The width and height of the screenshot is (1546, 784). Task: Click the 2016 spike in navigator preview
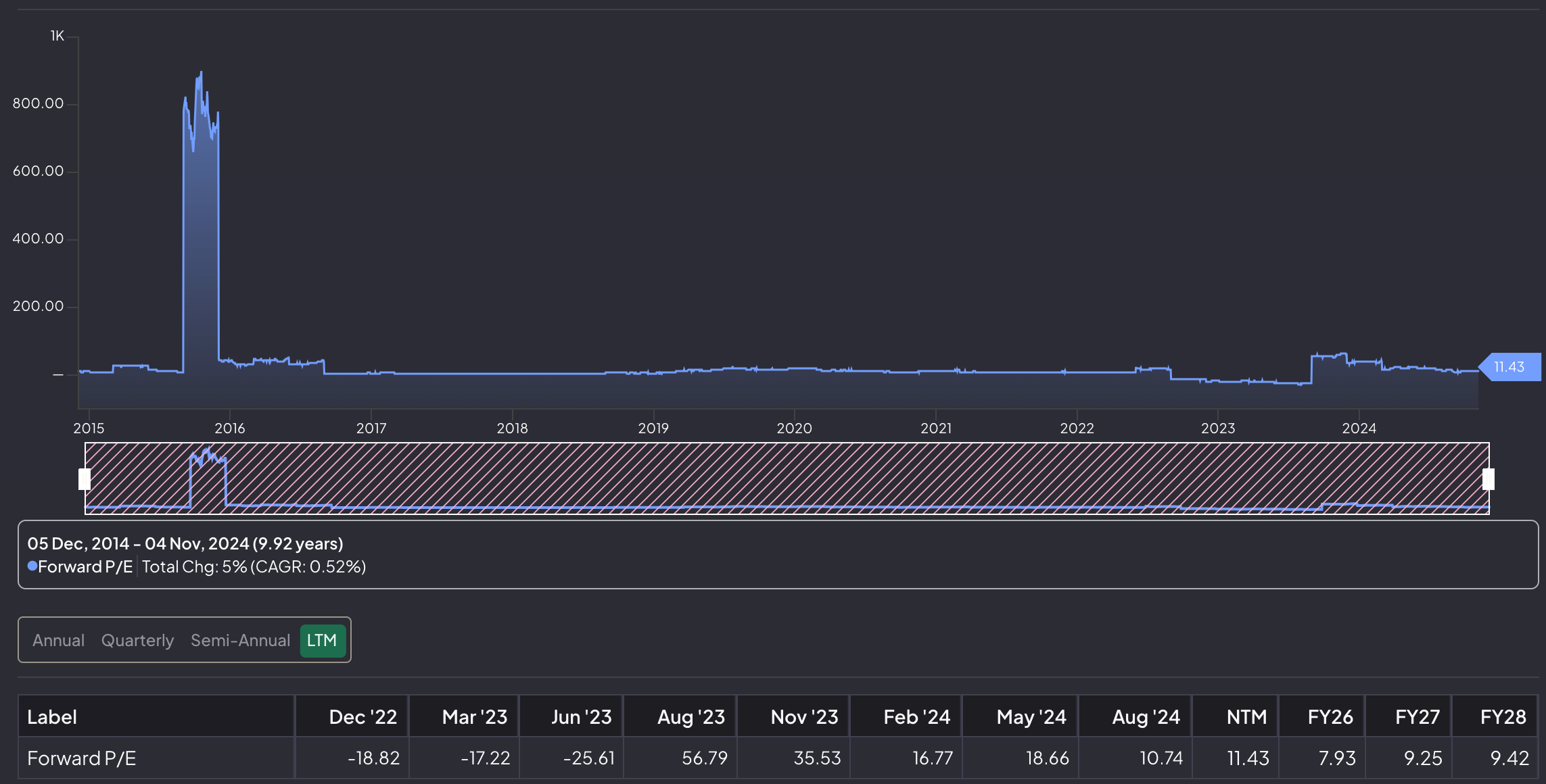coord(208,466)
